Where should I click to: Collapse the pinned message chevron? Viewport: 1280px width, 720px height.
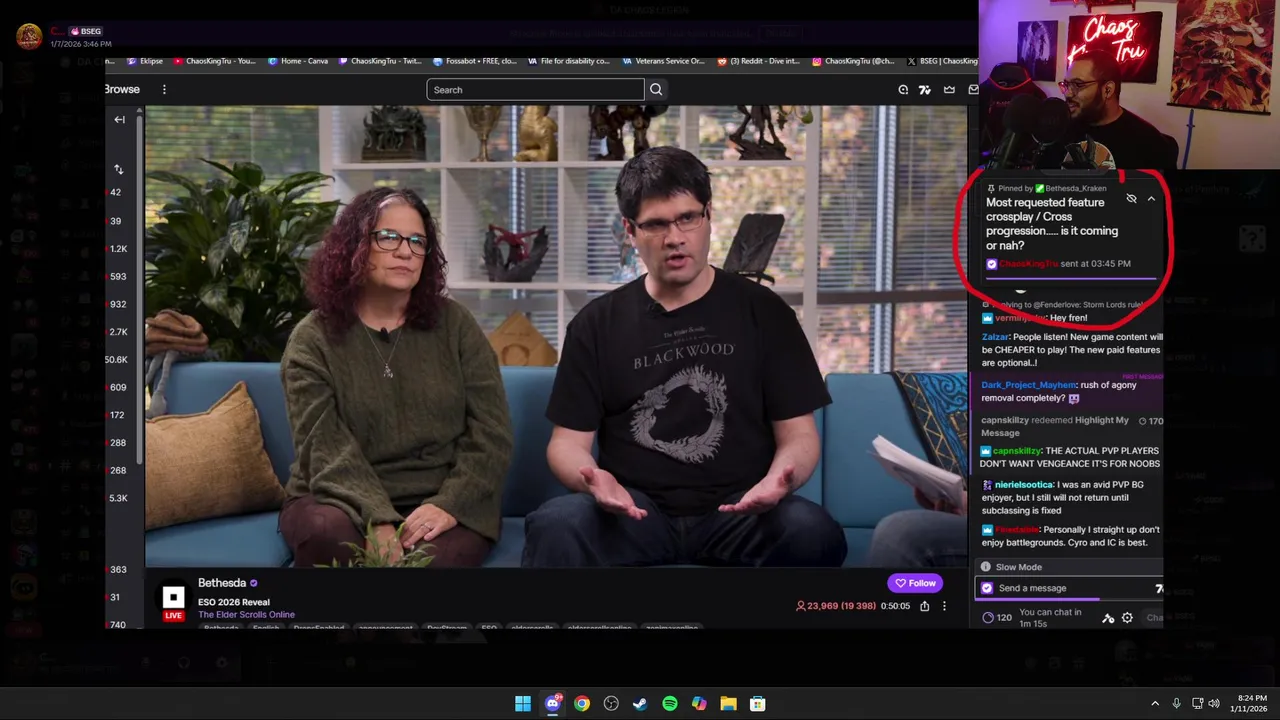(1151, 199)
